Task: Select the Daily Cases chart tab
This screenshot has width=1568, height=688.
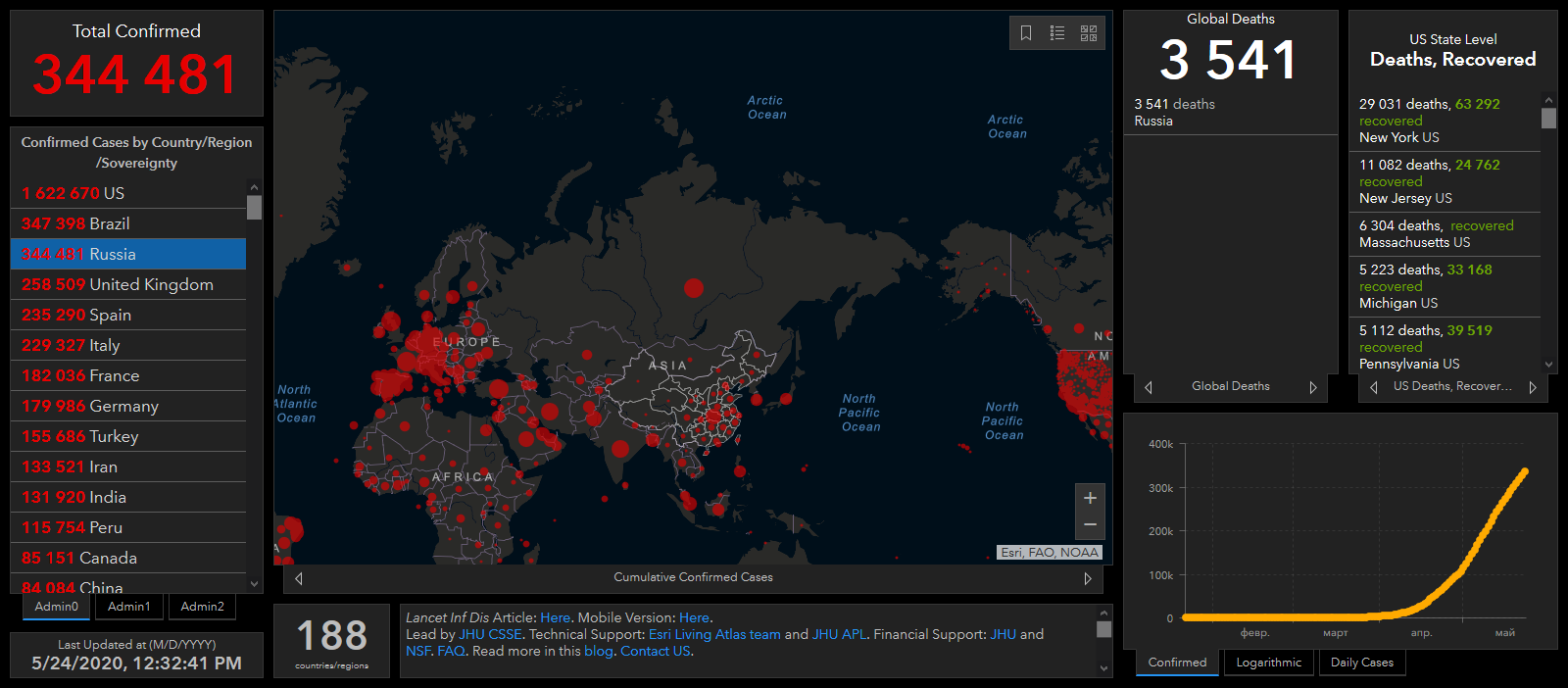Action: [1361, 663]
